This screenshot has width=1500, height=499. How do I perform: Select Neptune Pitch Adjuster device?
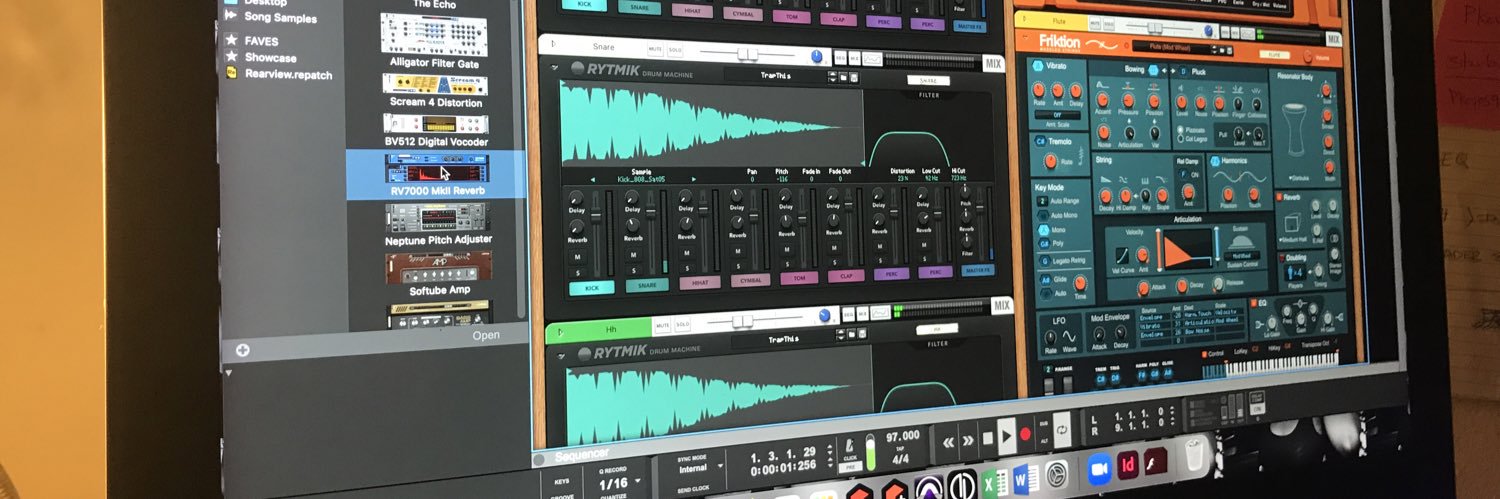[x=438, y=224]
